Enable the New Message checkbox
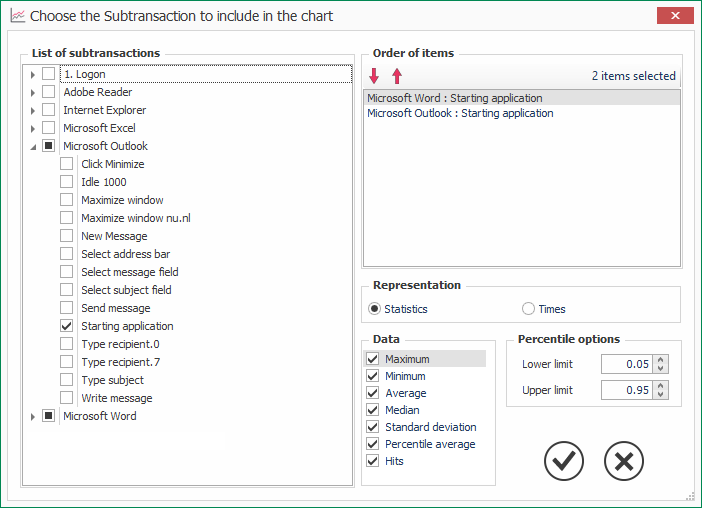This screenshot has width=702, height=508. coord(67,236)
